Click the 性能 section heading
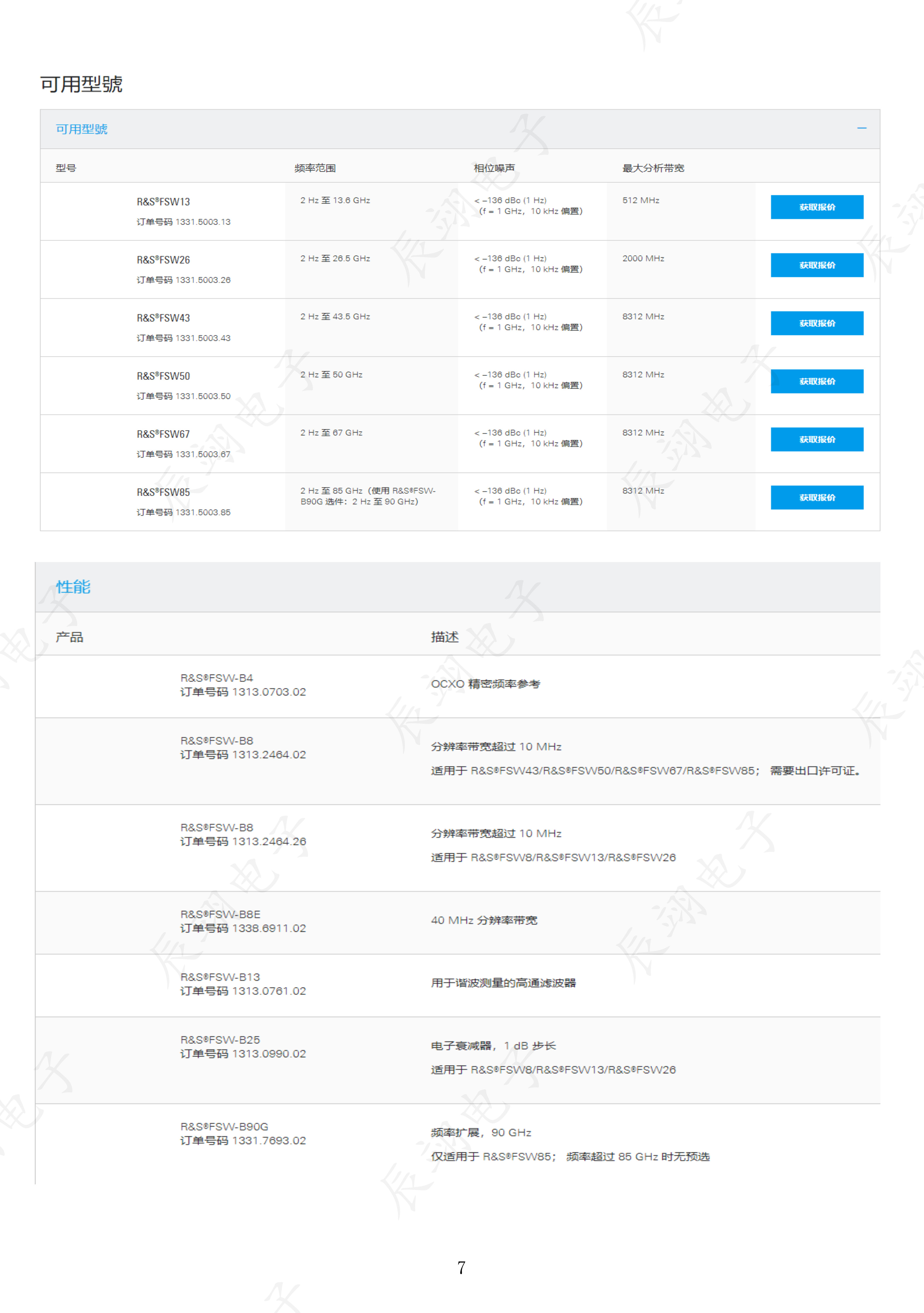Image resolution: width=924 pixels, height=1313 pixels. 73,587
